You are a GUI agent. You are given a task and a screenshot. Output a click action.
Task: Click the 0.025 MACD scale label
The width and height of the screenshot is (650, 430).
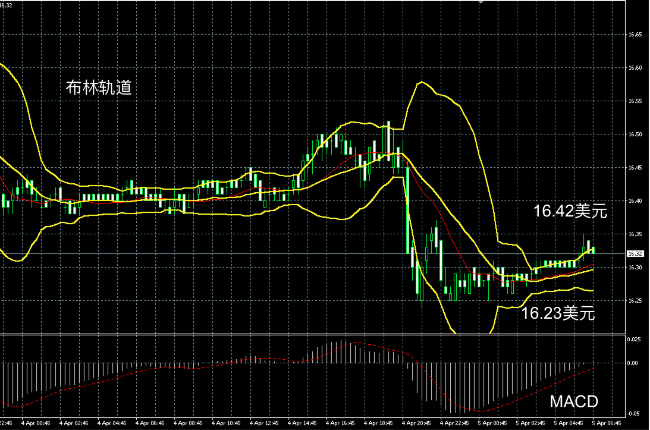634,340
